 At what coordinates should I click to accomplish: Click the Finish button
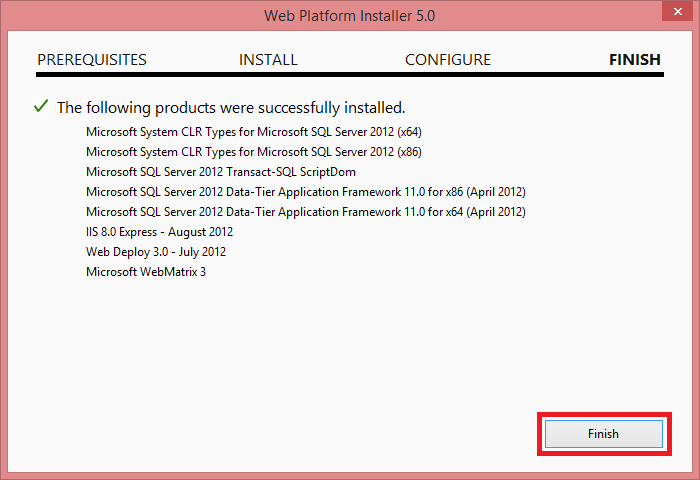click(604, 434)
